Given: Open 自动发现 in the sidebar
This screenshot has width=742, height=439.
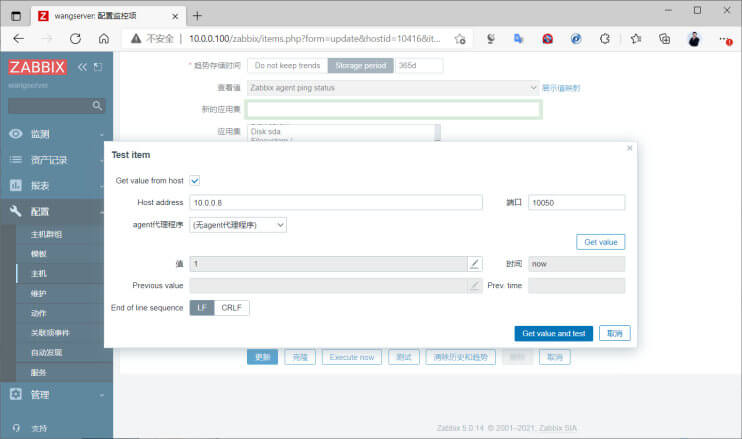Looking at the screenshot, I should [46, 352].
